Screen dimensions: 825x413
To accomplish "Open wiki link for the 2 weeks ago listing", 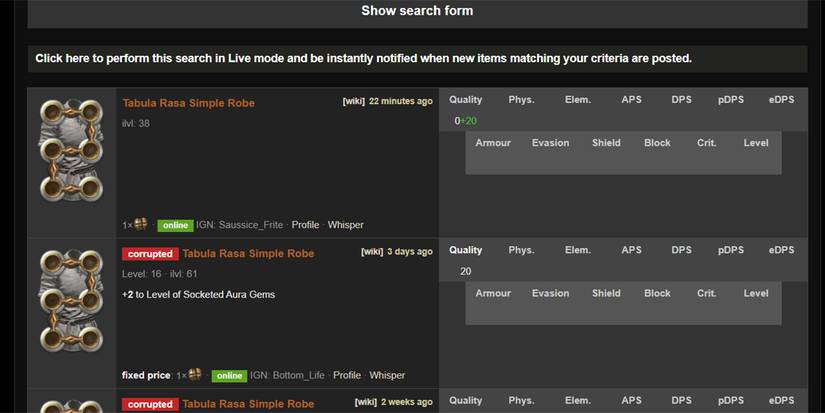I will [x=366, y=402].
